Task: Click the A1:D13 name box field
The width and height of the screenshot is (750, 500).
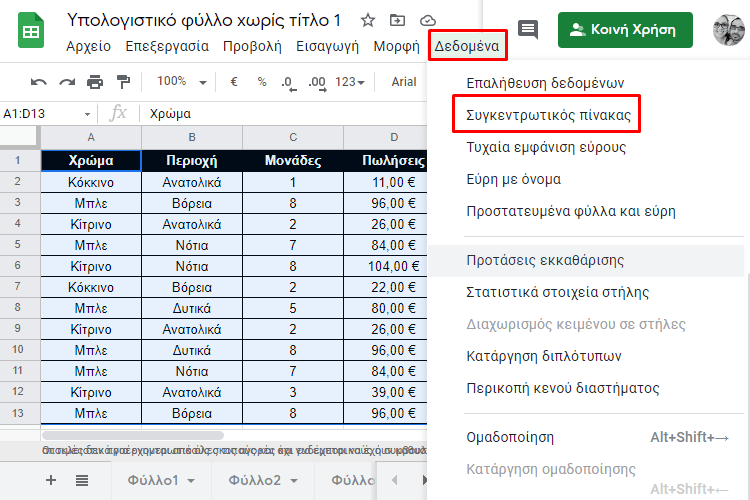Action: coord(40,113)
